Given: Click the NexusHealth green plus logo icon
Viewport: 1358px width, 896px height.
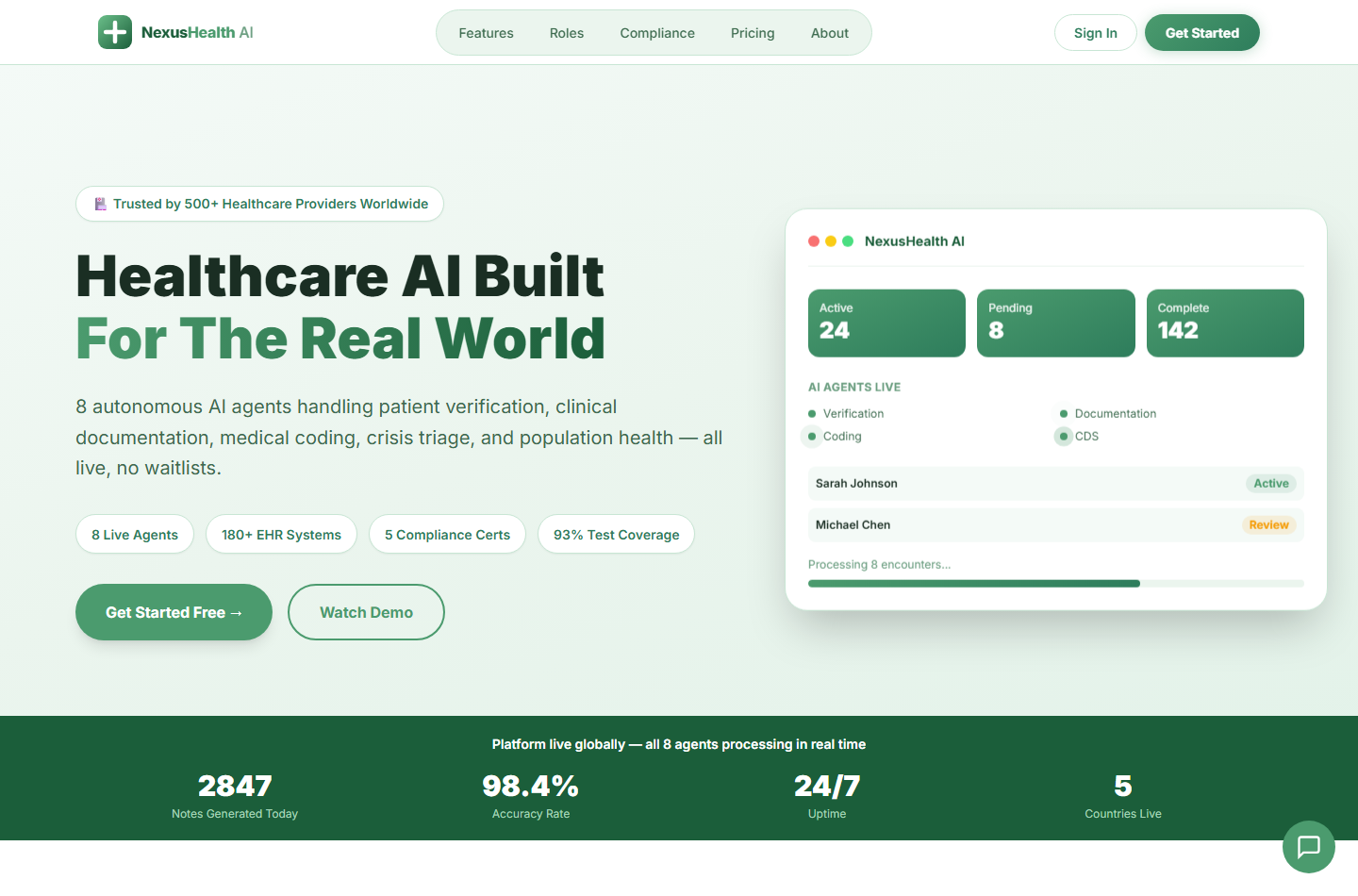Looking at the screenshot, I should pyautogui.click(x=115, y=32).
